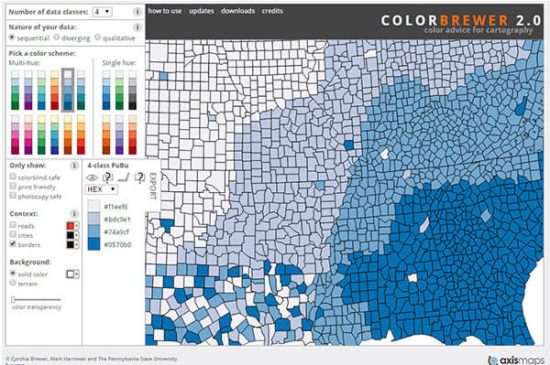Viewport: 550px width, 365px height.
Task: Open the white background color picker dropdown
Action: (72, 274)
